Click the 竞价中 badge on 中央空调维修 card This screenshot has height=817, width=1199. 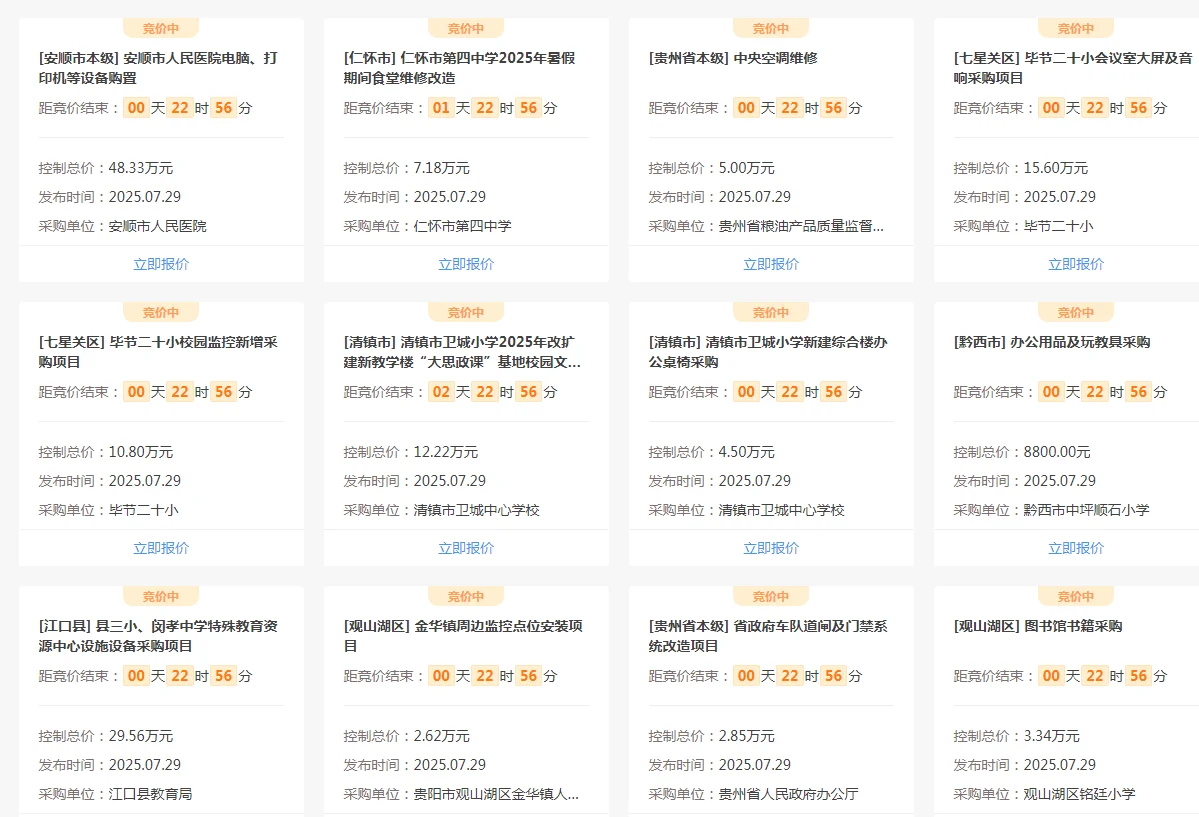(770, 27)
